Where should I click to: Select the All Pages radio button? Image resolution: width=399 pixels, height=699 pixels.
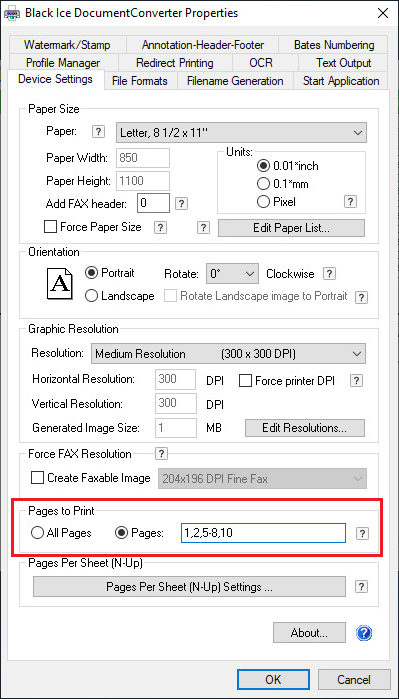point(37,533)
